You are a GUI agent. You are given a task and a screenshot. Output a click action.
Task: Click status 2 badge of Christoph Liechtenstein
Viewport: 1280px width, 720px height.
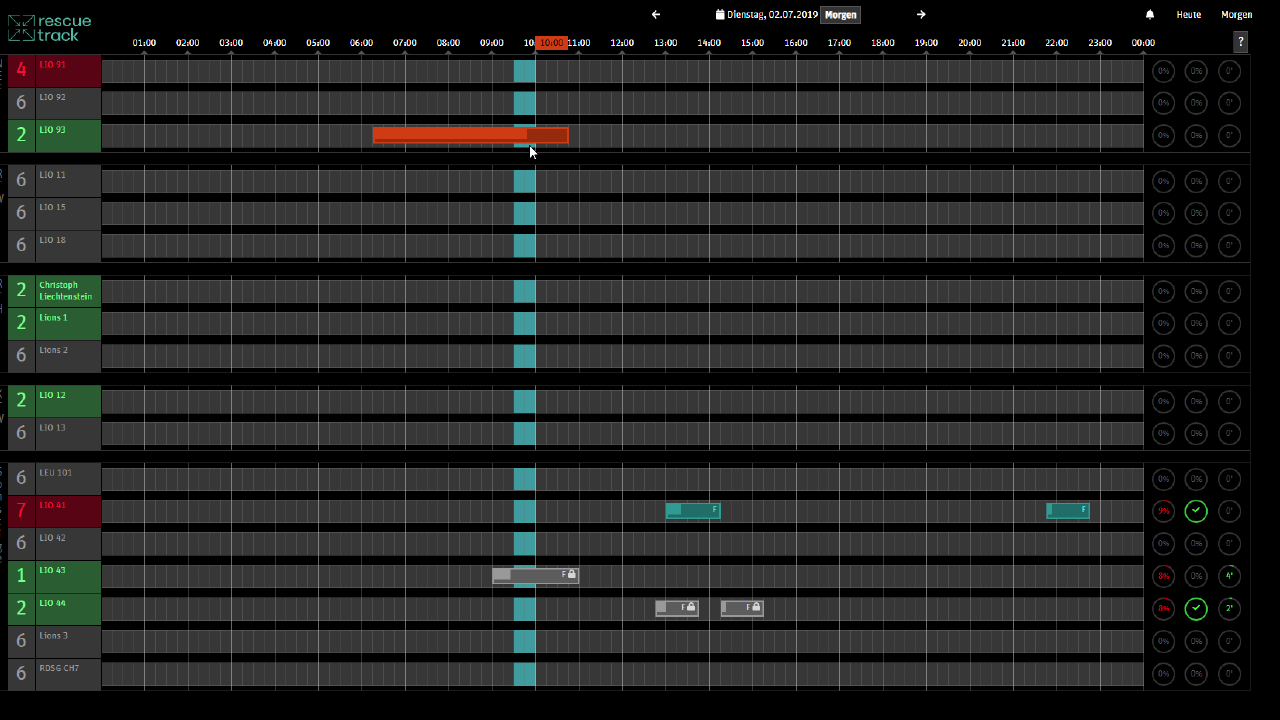21,291
